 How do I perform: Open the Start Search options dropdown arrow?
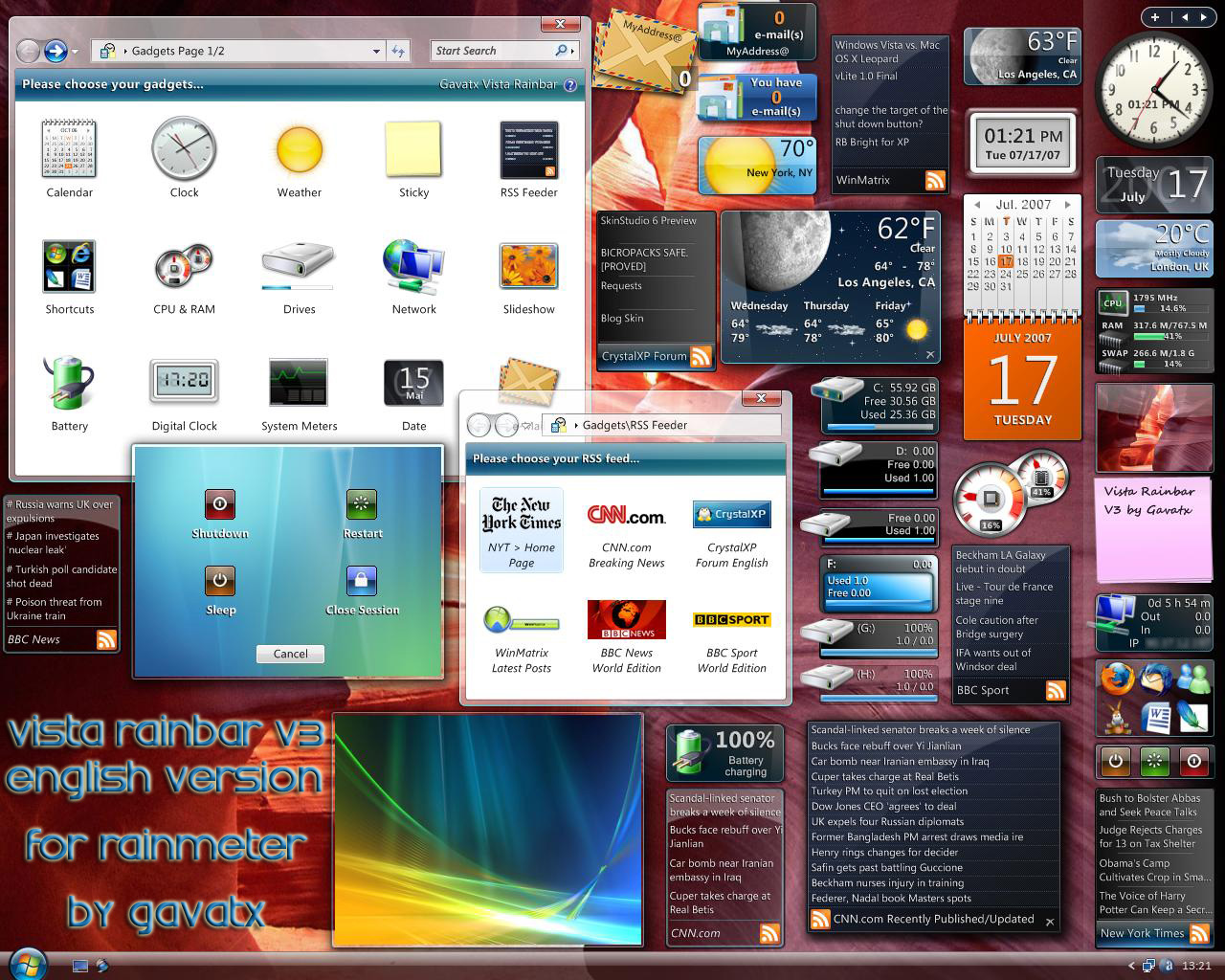point(572,51)
